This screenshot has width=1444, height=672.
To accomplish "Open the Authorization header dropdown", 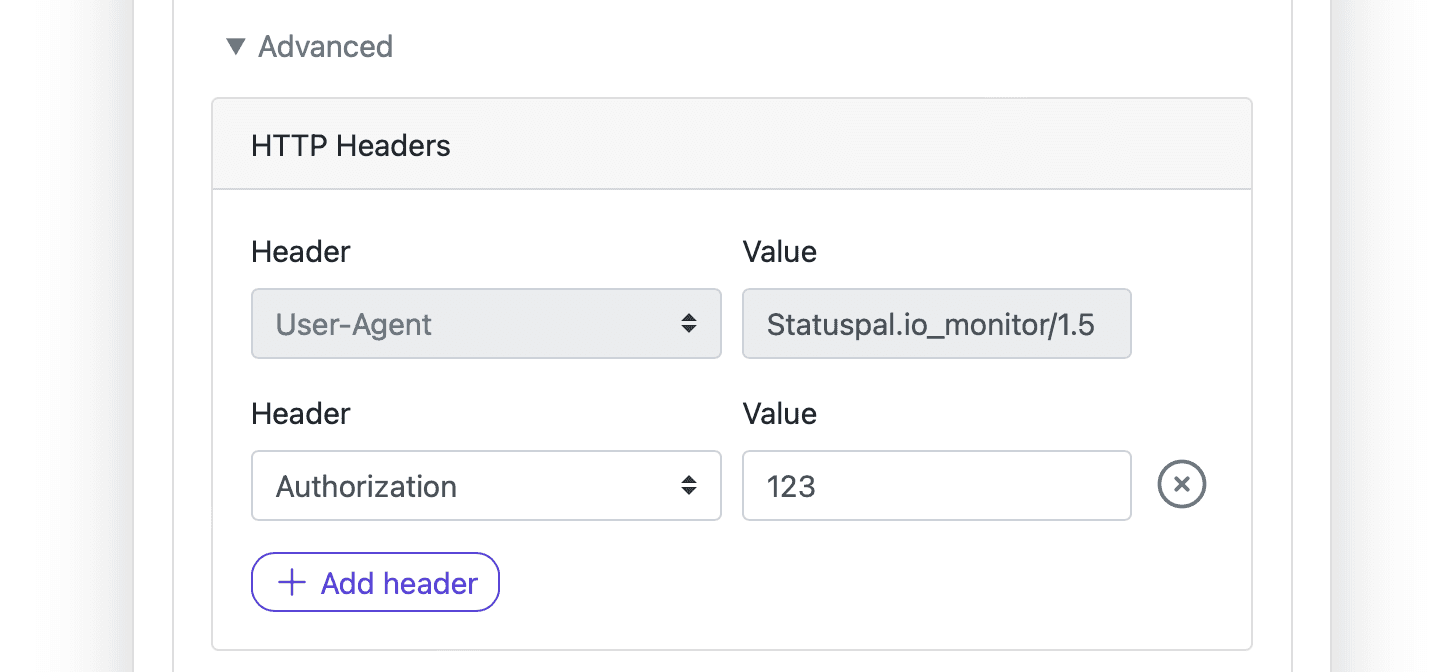I will (486, 485).
